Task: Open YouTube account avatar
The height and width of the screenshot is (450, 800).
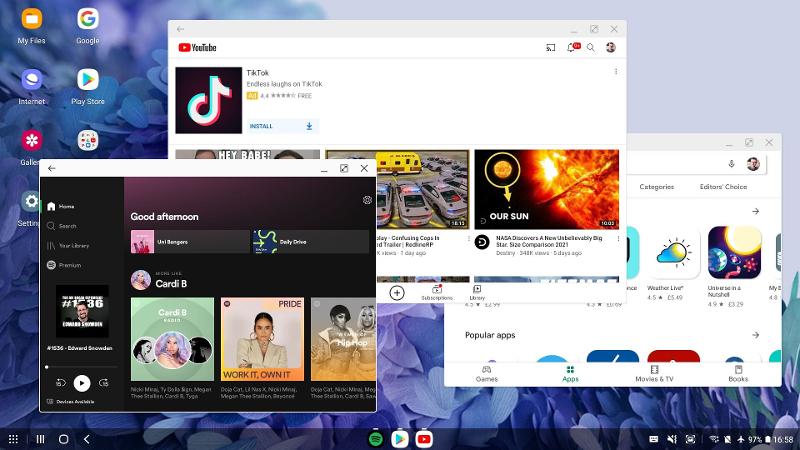Action: point(611,47)
